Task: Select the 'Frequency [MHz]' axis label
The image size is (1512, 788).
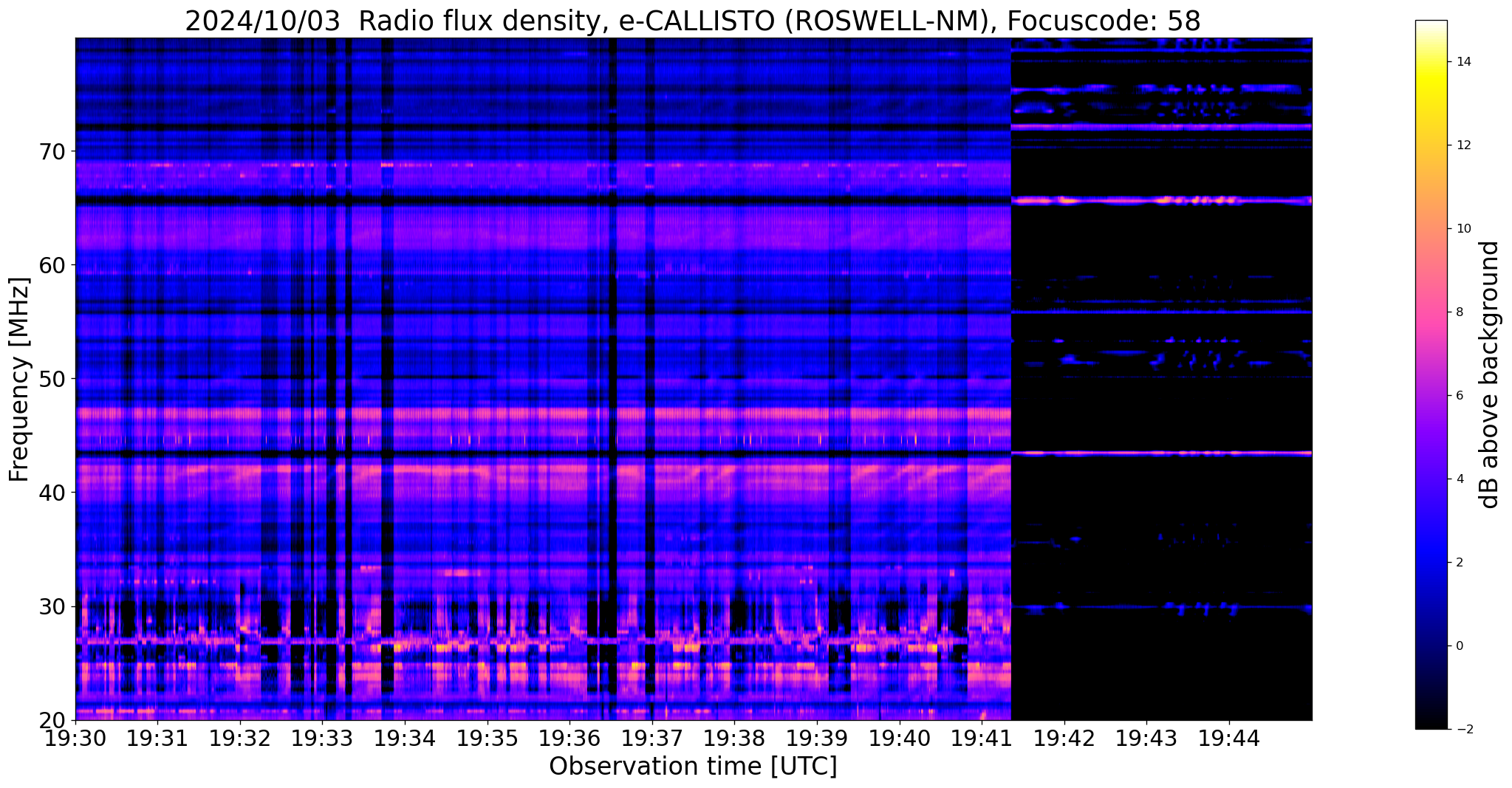Action: pos(20,379)
